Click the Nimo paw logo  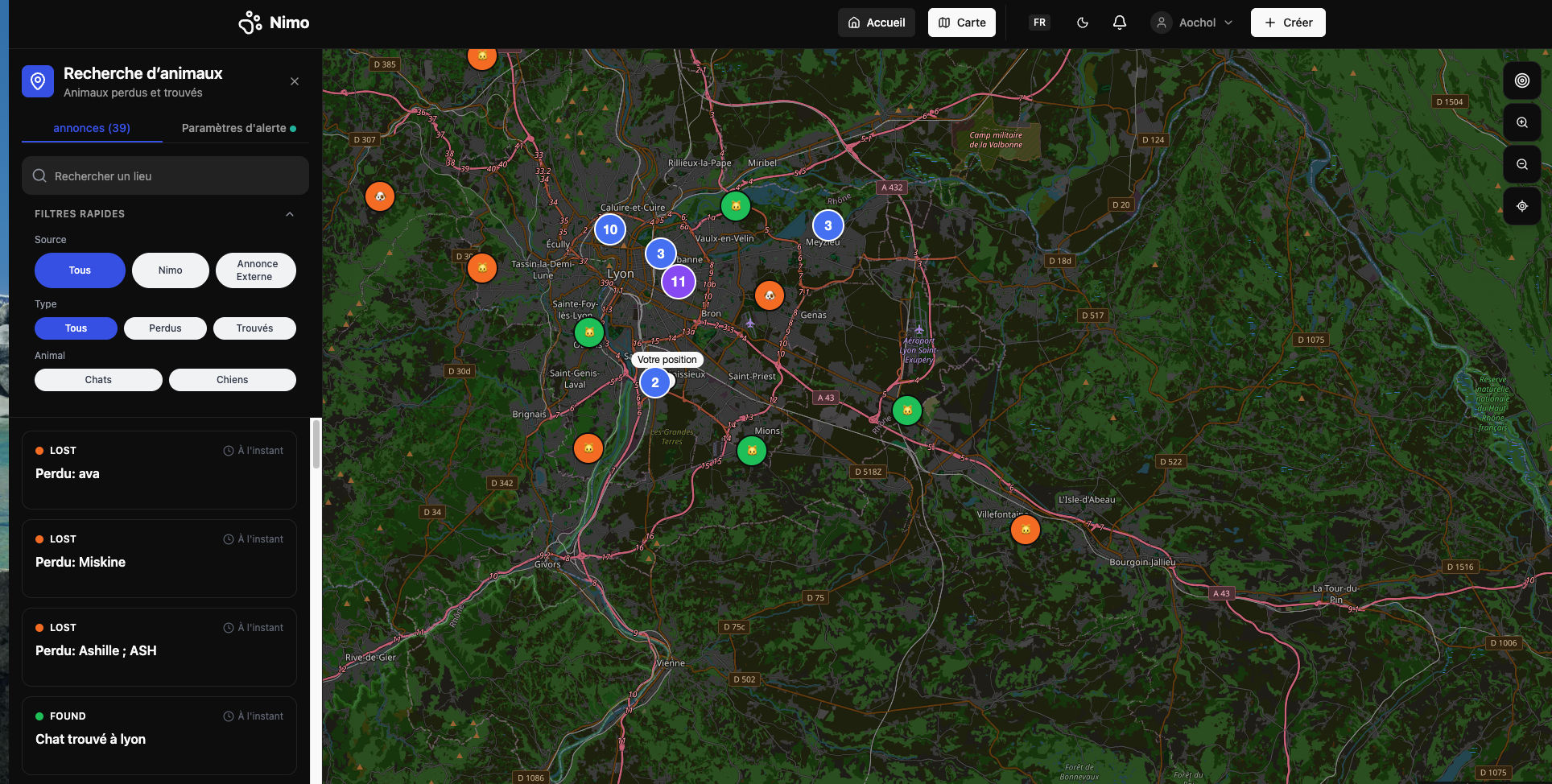pyautogui.click(x=250, y=23)
